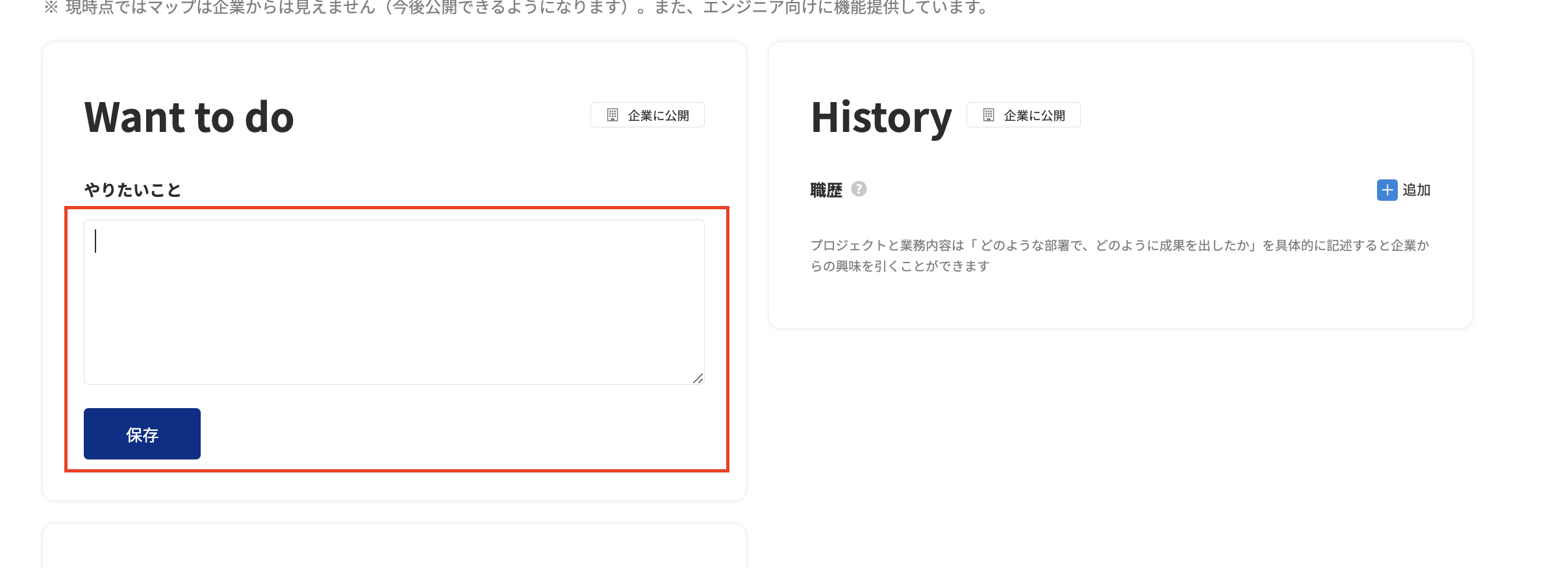Open the help question mark beside 職歴

click(859, 189)
